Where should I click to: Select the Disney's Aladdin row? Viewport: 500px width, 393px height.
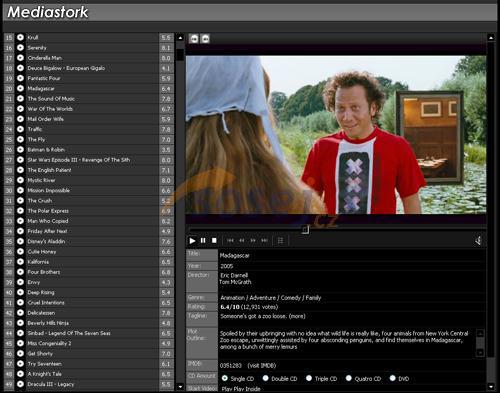click(x=93, y=241)
